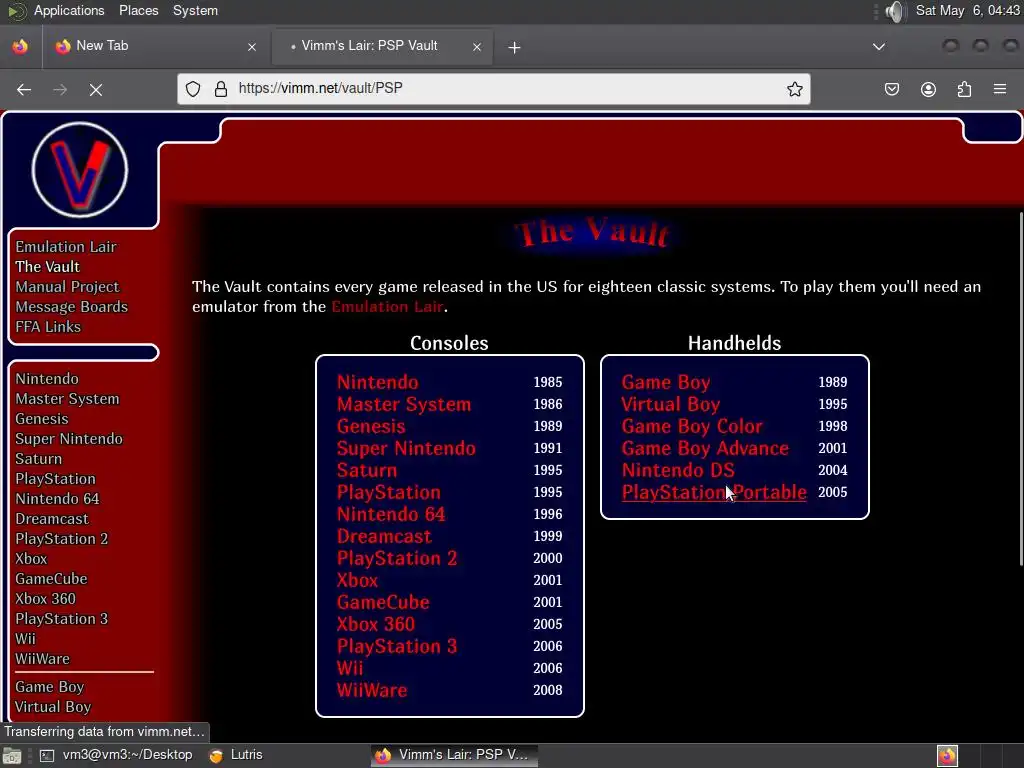Open PlayStation Portable in Handhelds list
The width and height of the screenshot is (1024, 768).
[x=714, y=492]
